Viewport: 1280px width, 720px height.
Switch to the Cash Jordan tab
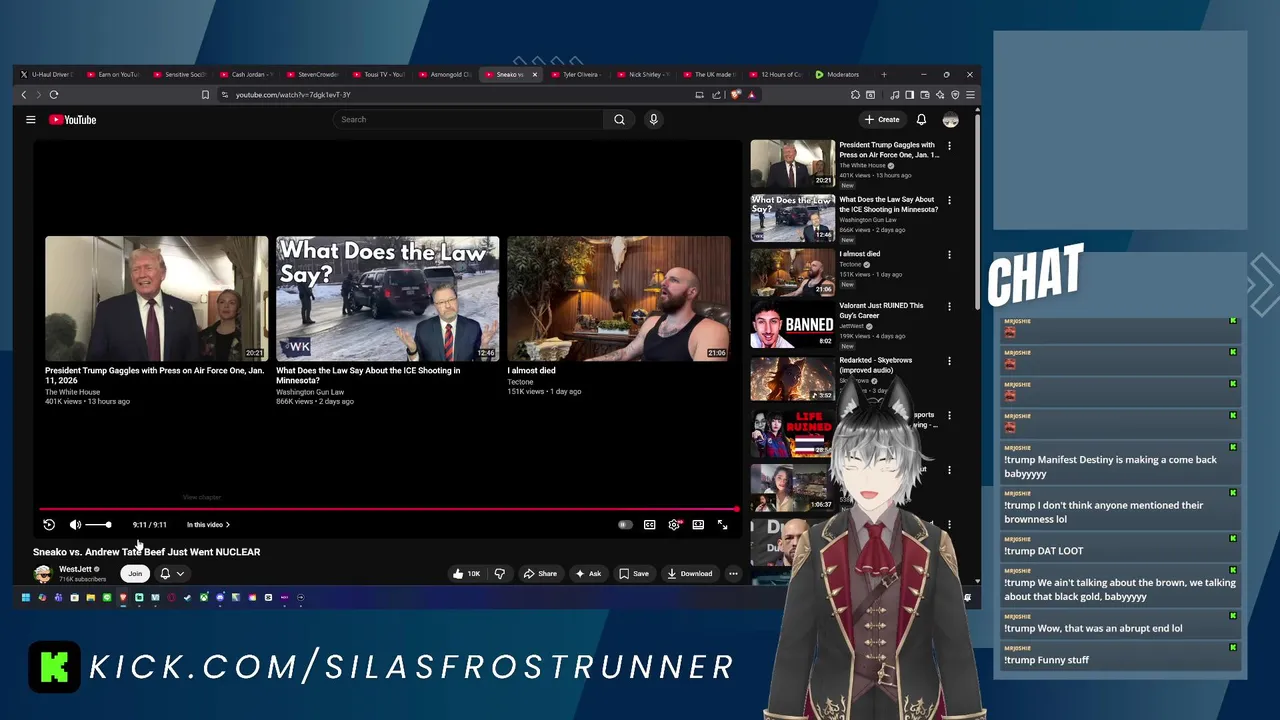246,75
